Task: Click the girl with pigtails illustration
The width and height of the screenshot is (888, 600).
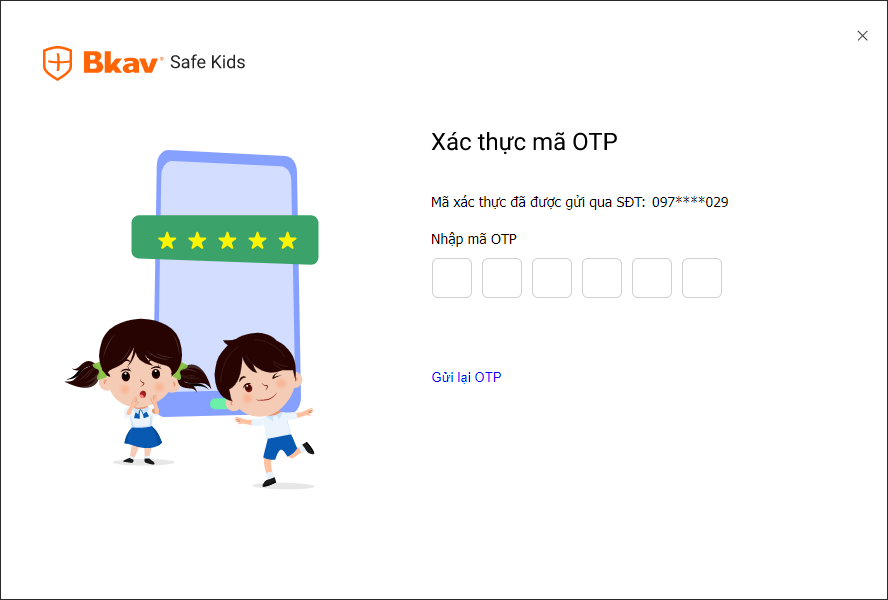Action: pos(138,391)
